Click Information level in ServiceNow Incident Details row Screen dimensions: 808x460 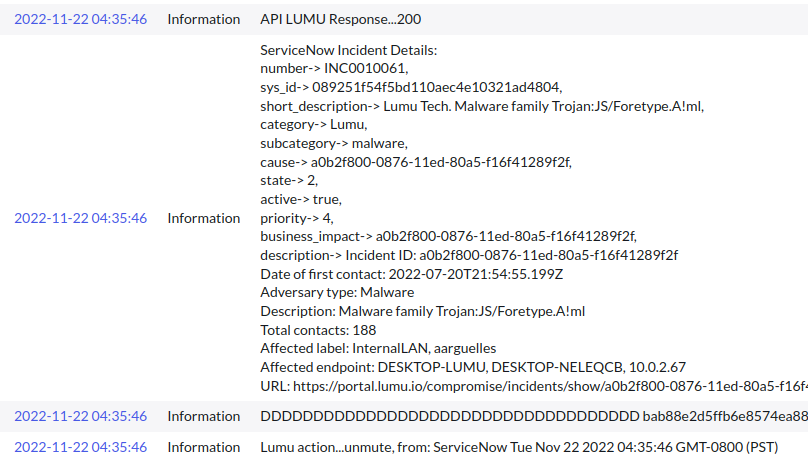pyautogui.click(x=203, y=218)
